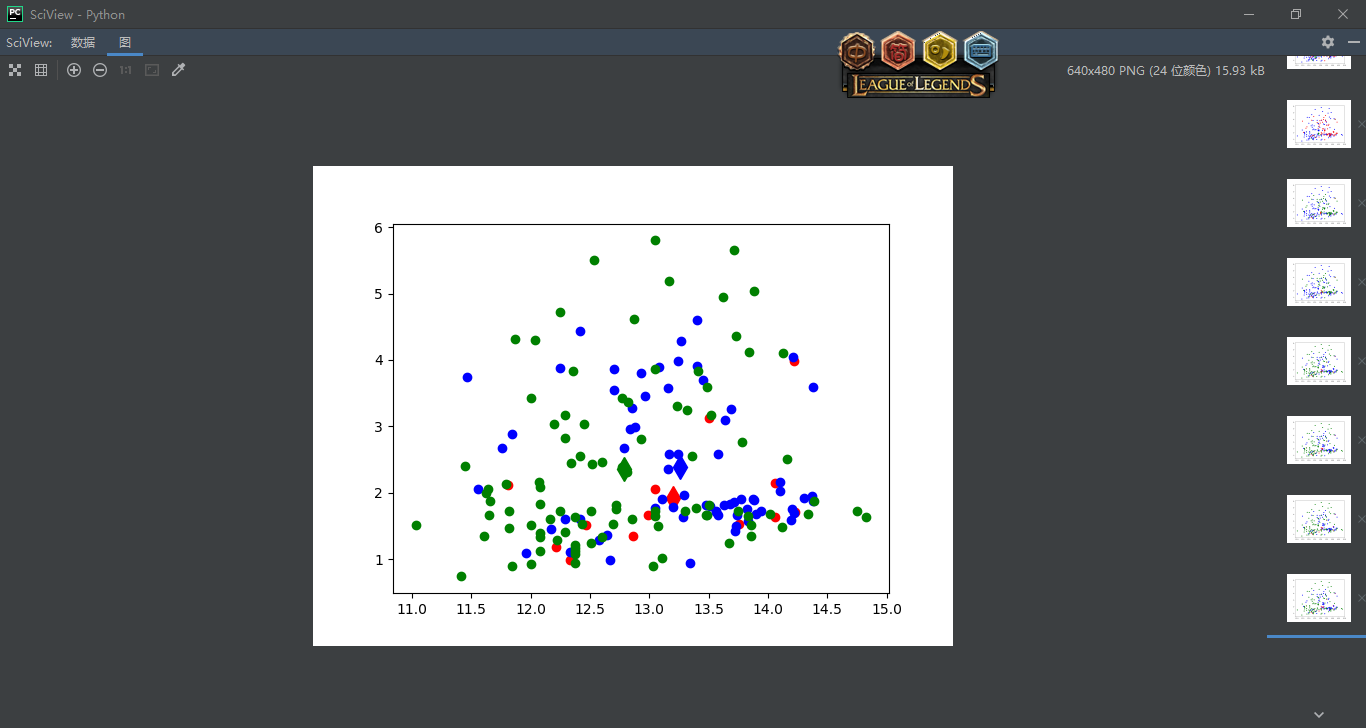
Task: Toggle the chessboard transparency background
Action: point(15,70)
